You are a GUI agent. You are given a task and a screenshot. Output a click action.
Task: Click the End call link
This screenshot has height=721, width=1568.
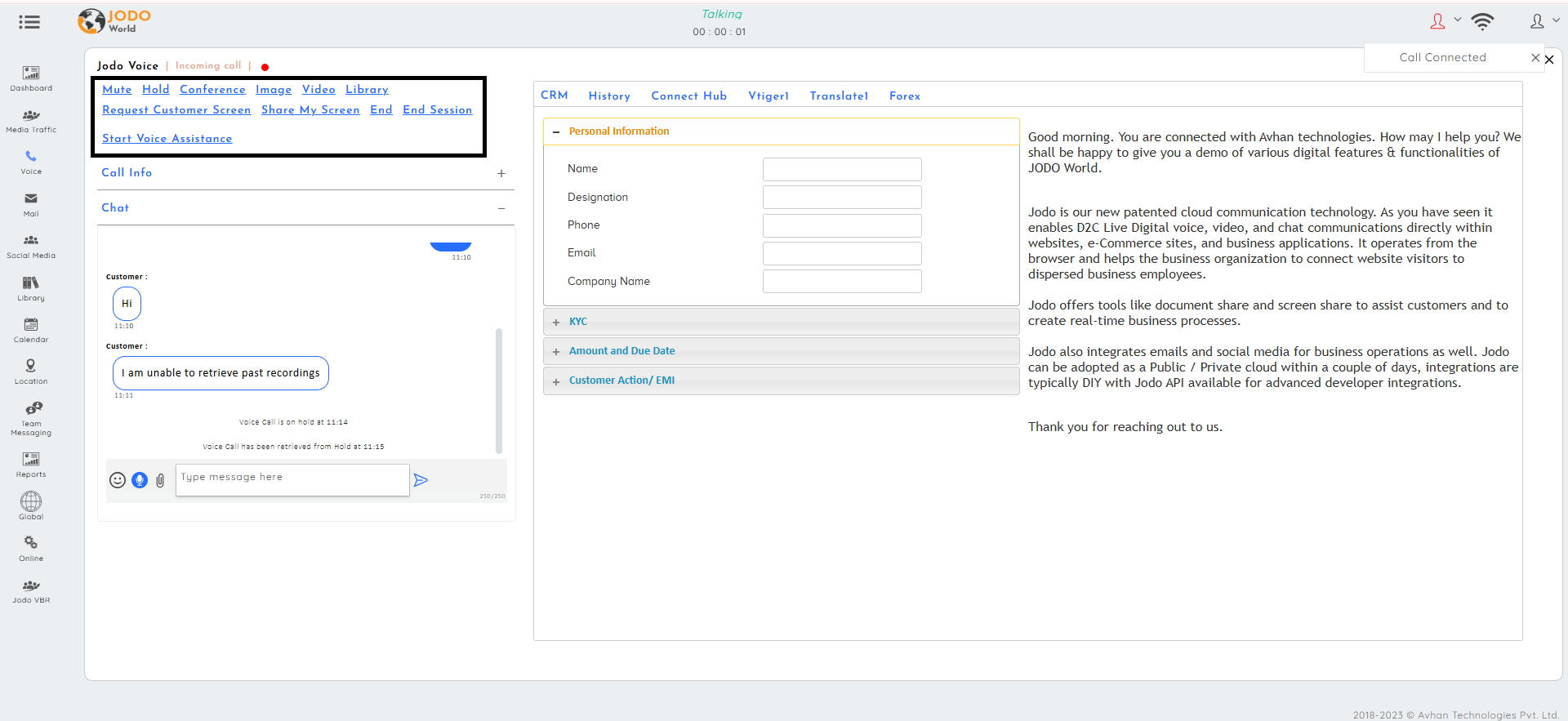[381, 110]
